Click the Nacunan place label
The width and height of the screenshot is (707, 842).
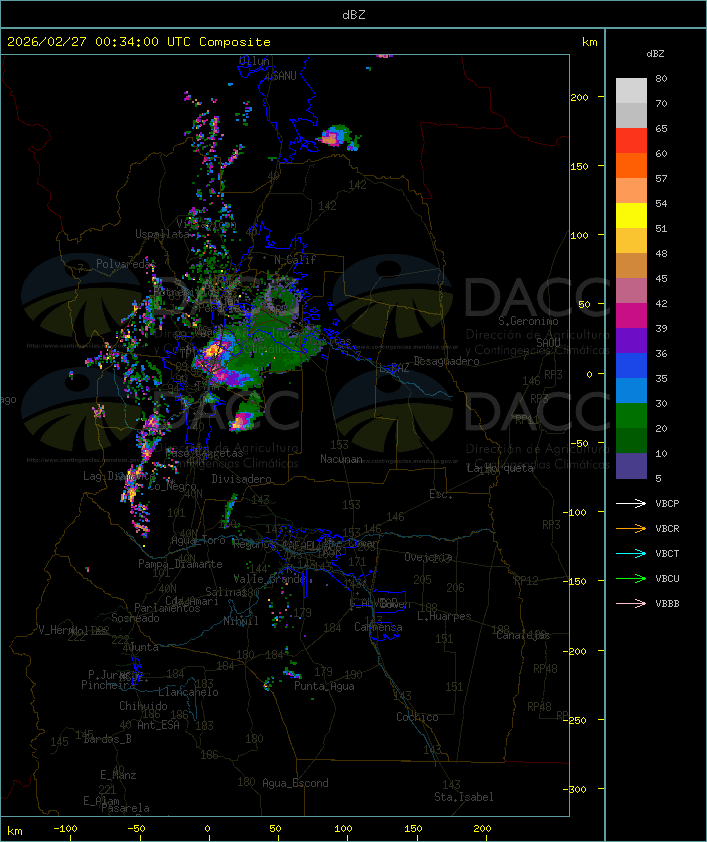(341, 459)
